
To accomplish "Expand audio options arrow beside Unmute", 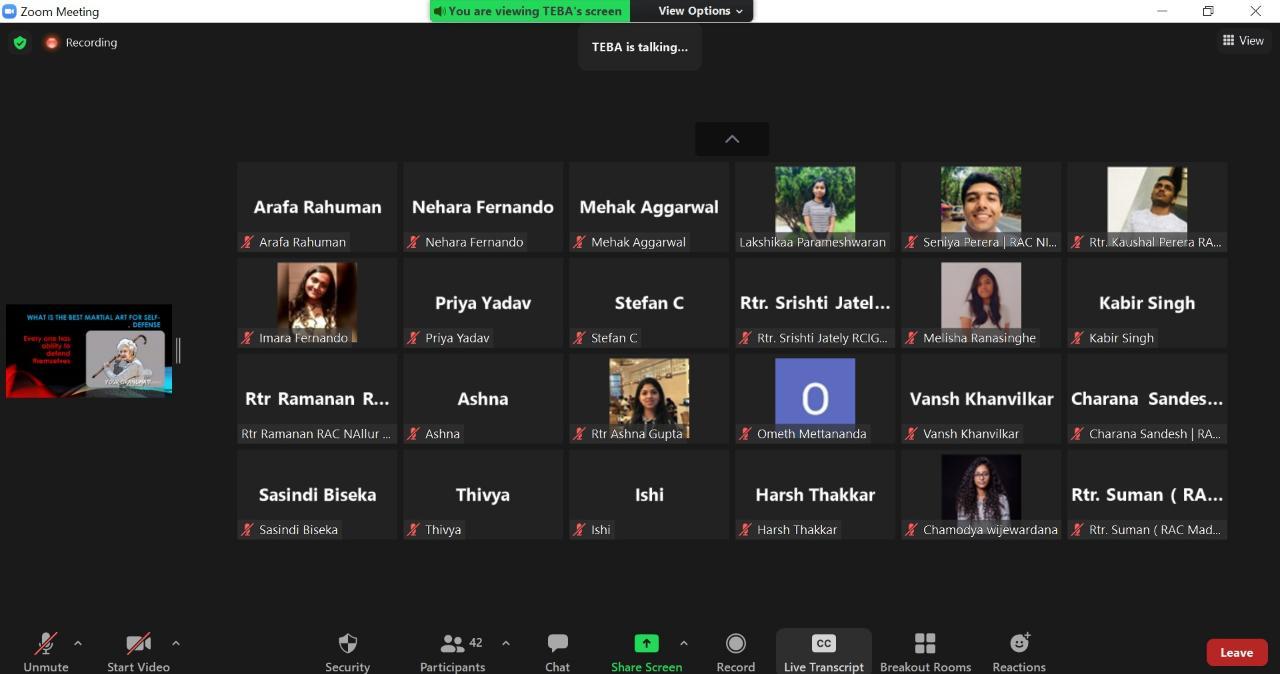I will pos(78,643).
